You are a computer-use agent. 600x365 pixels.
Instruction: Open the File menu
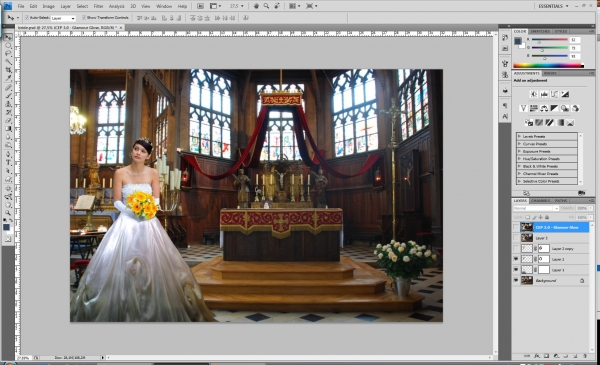tap(21, 6)
